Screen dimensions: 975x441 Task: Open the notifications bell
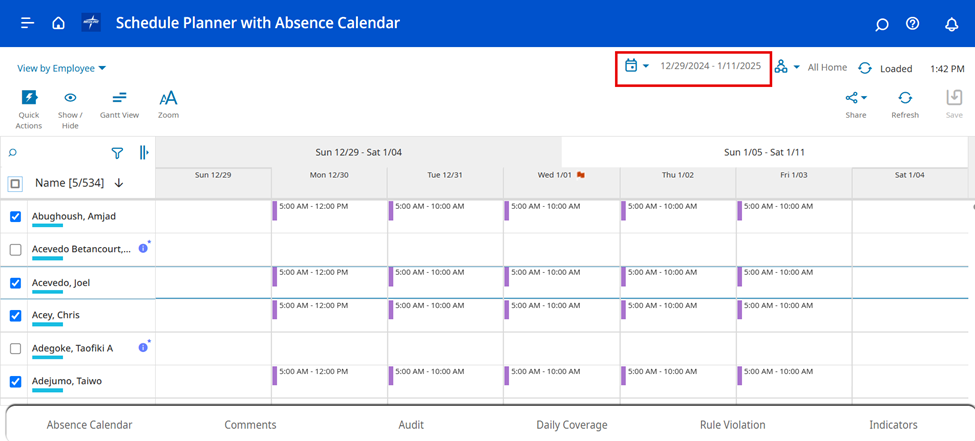coord(951,24)
